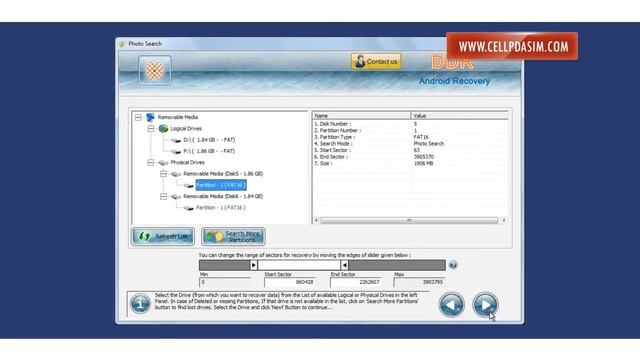
Task: Select the Logical Drives globe icon
Action: pos(163,129)
